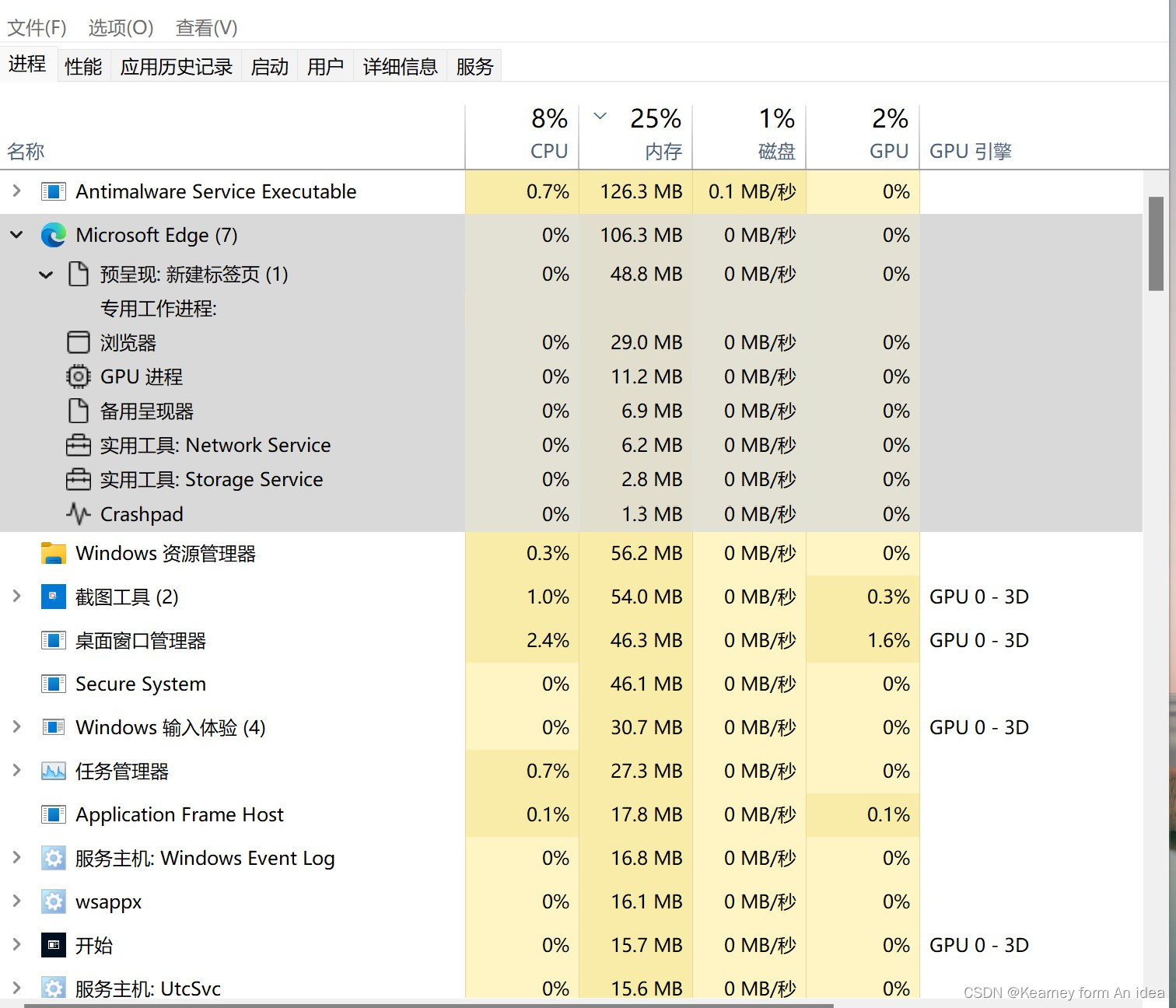Click the 17.8 MB memory value
The height and width of the screenshot is (1008, 1176).
[x=646, y=814]
